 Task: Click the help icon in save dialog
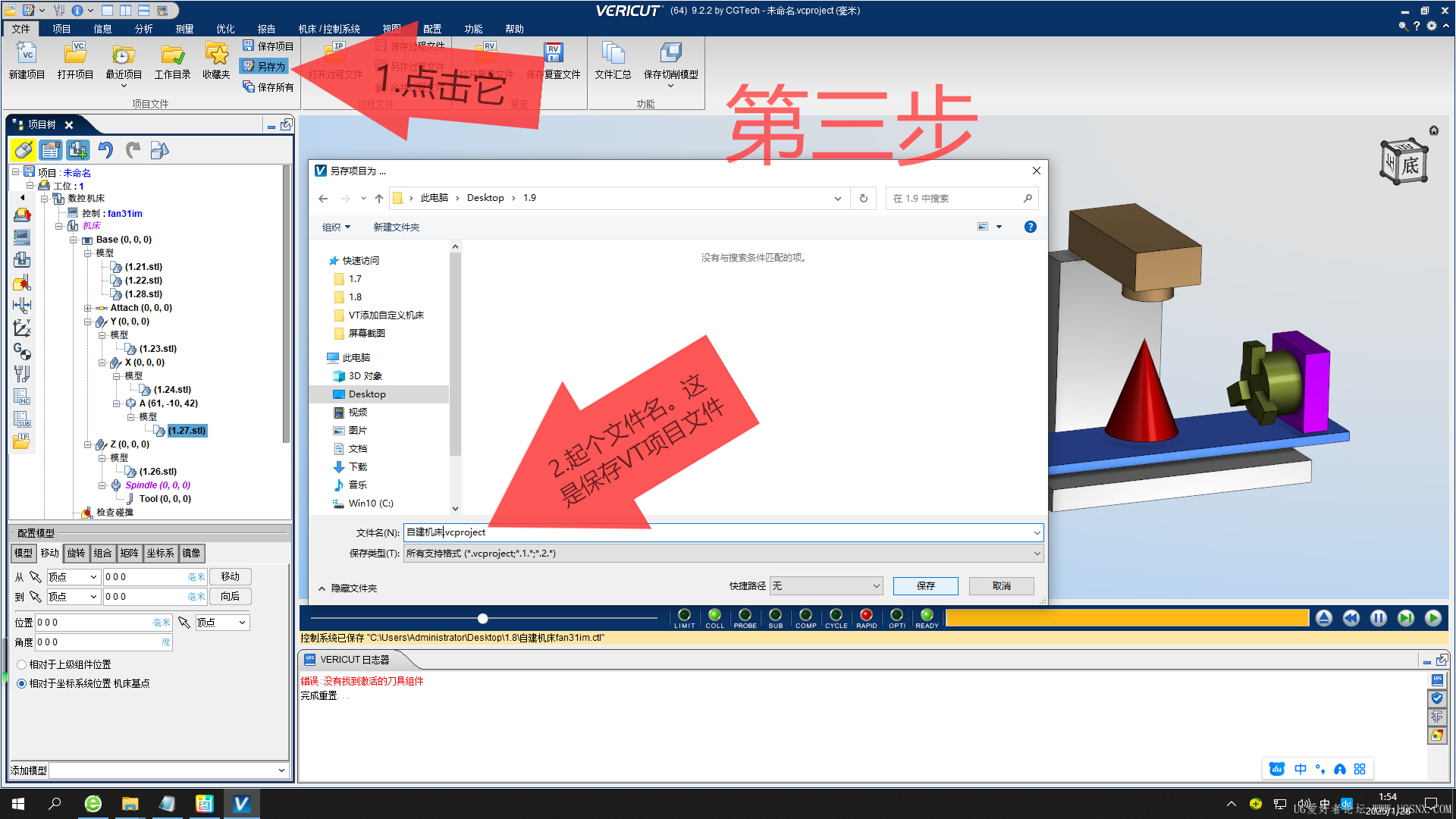point(1030,227)
